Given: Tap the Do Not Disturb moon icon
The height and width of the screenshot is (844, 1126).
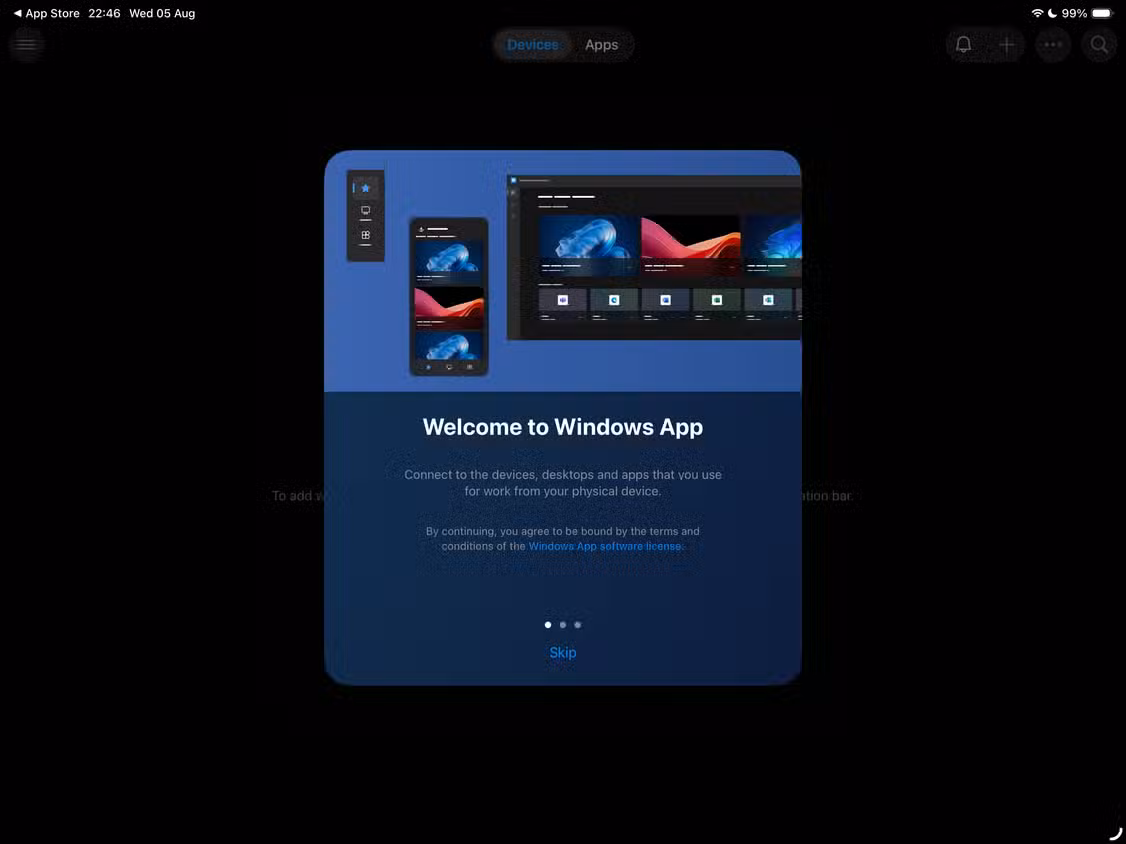Looking at the screenshot, I should click(1052, 13).
